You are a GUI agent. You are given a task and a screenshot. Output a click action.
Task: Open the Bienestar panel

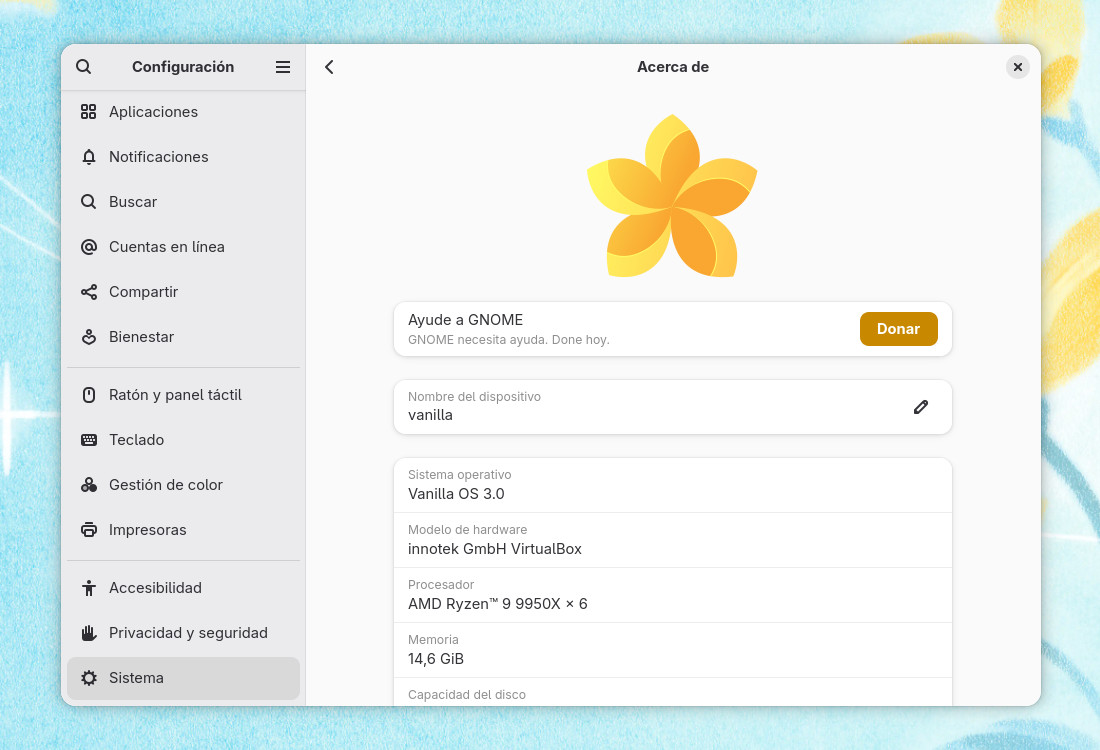(183, 337)
